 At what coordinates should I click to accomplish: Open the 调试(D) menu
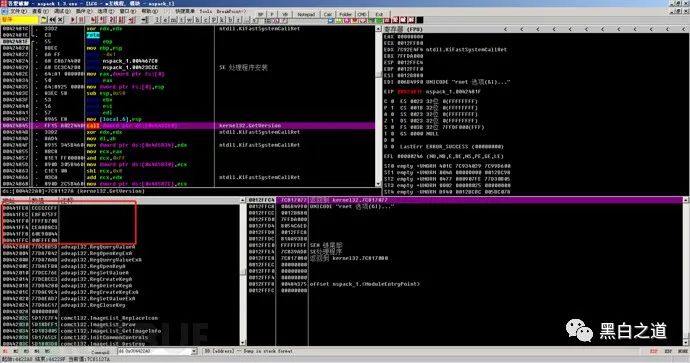point(62,11)
